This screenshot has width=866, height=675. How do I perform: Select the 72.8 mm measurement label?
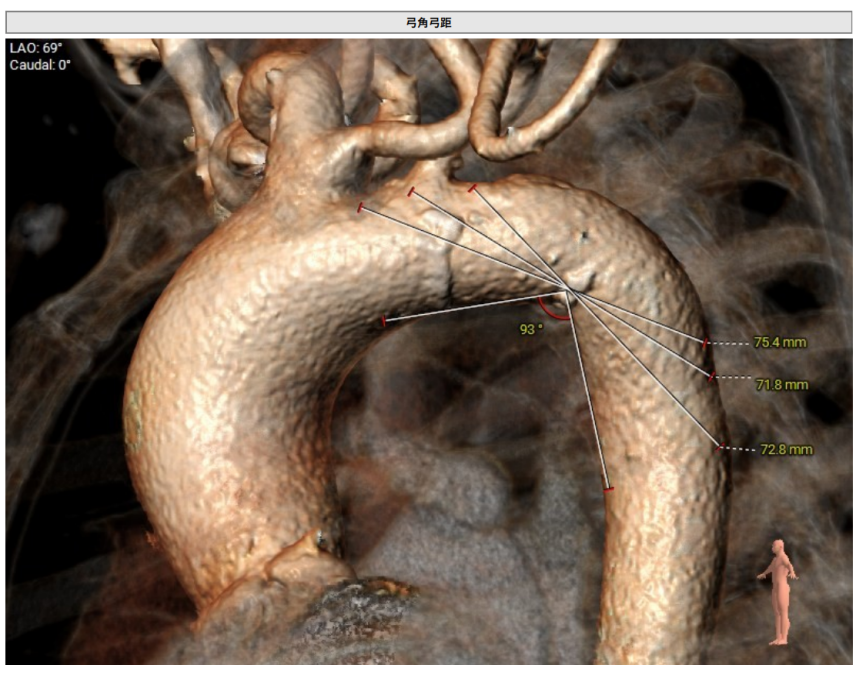pyautogui.click(x=786, y=450)
